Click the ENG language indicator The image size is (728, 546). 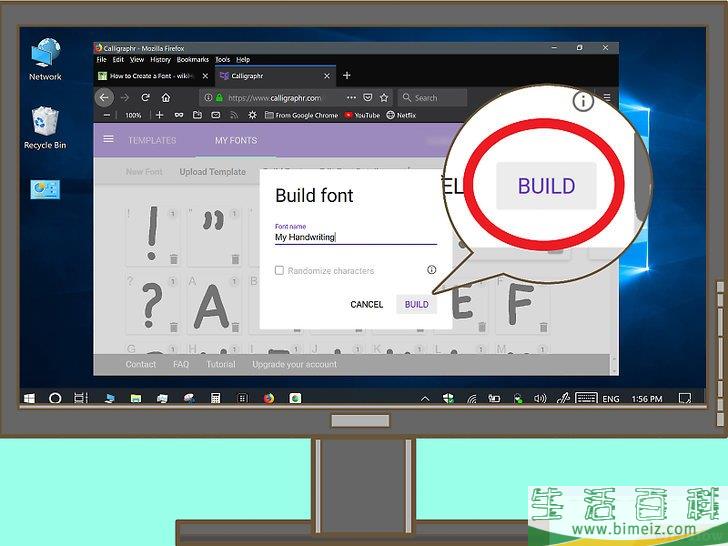[x=611, y=399]
